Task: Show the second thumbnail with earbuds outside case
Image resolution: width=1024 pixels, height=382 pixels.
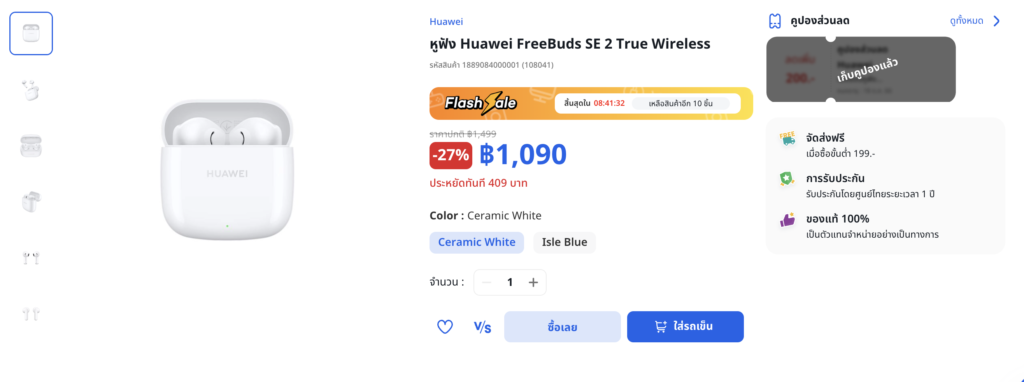Action: coord(31,90)
